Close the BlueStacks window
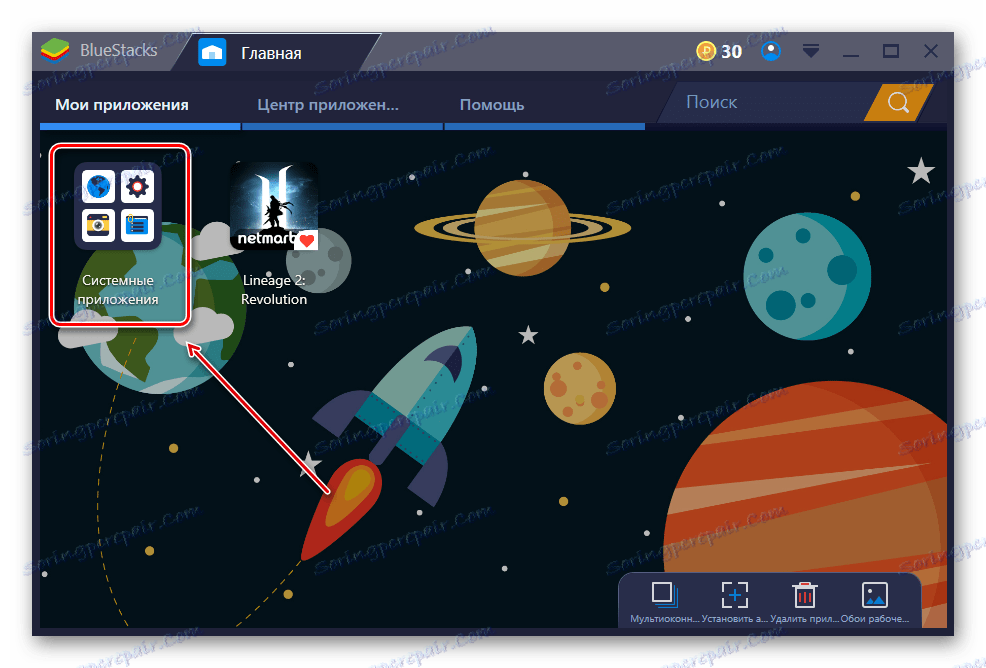Viewport: 986px width, 668px height. coord(931,51)
